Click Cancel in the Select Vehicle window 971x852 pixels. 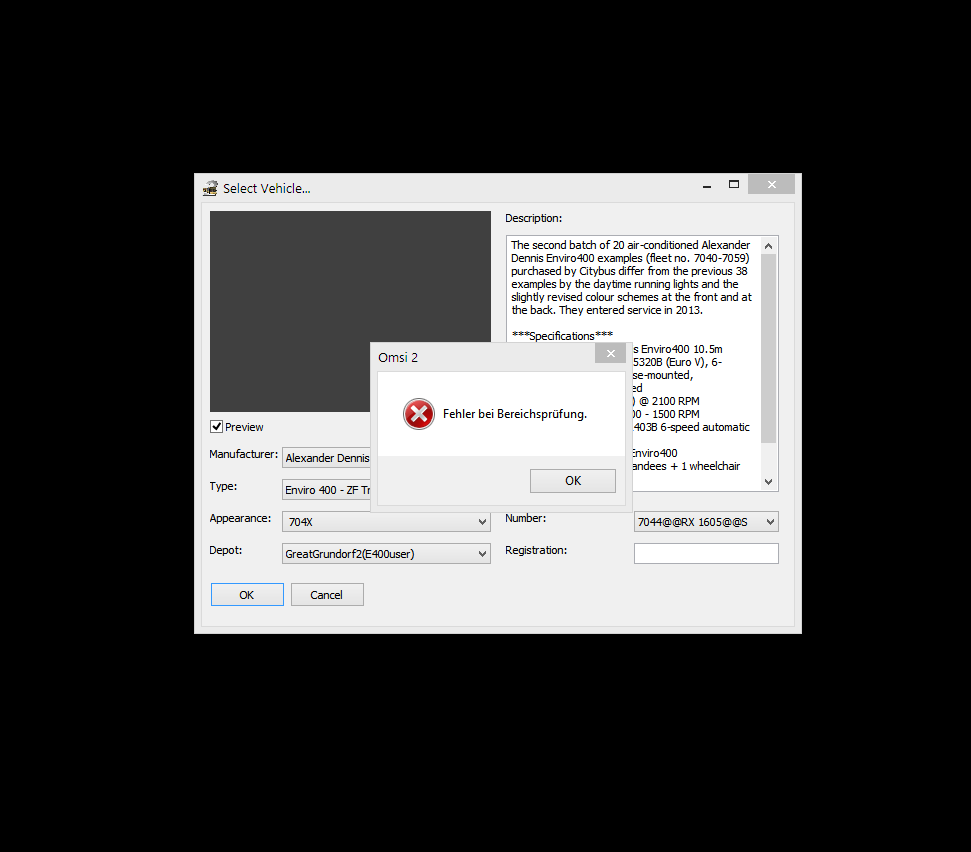327,594
